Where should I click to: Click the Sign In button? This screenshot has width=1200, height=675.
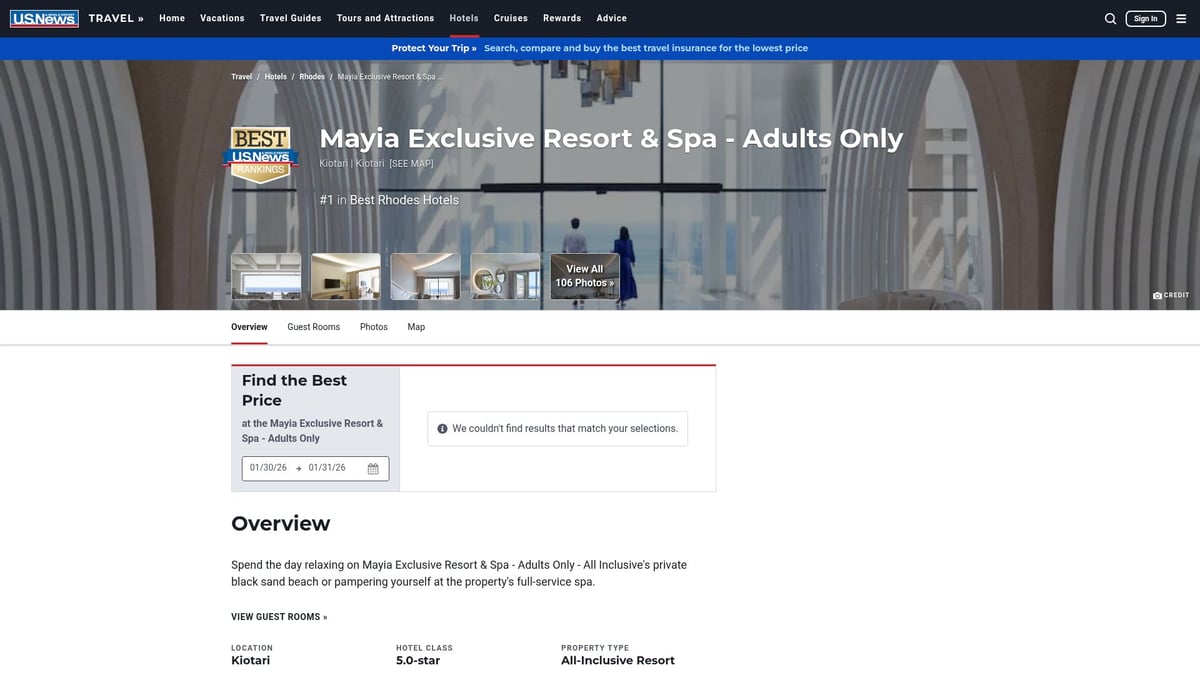pos(1145,17)
